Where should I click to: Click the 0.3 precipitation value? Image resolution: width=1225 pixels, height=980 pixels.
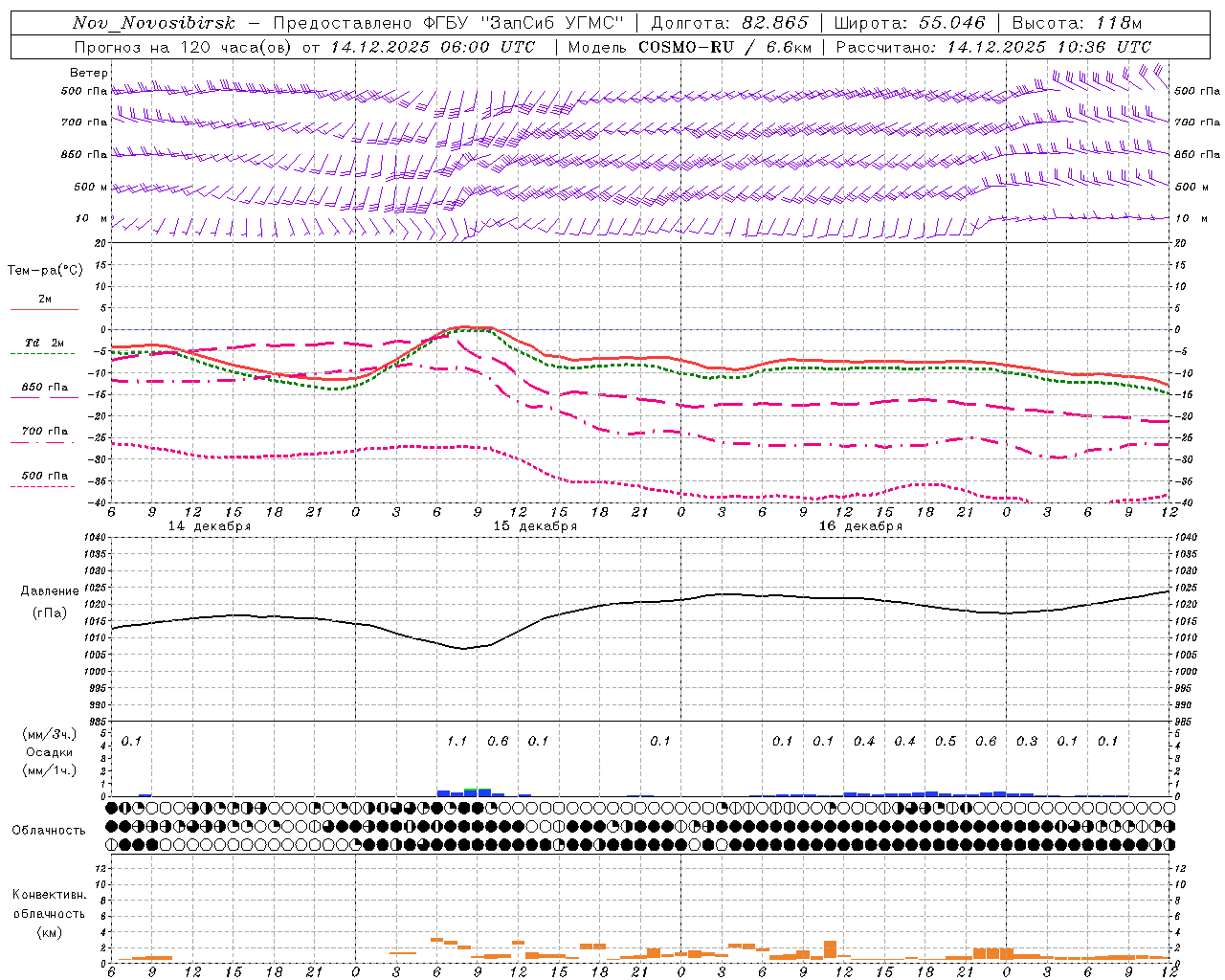point(1027,741)
